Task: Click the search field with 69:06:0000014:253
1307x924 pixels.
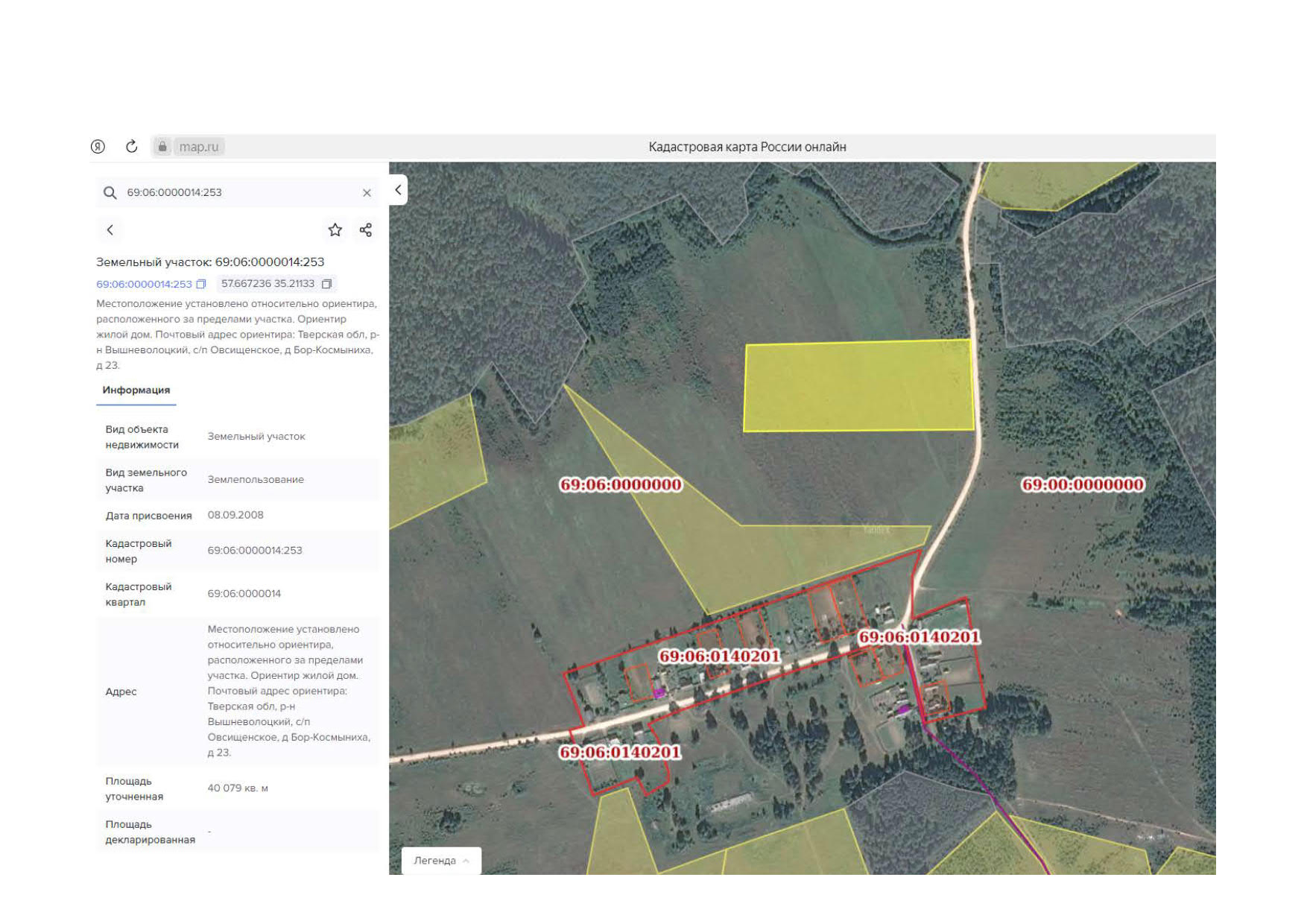Action: point(238,192)
